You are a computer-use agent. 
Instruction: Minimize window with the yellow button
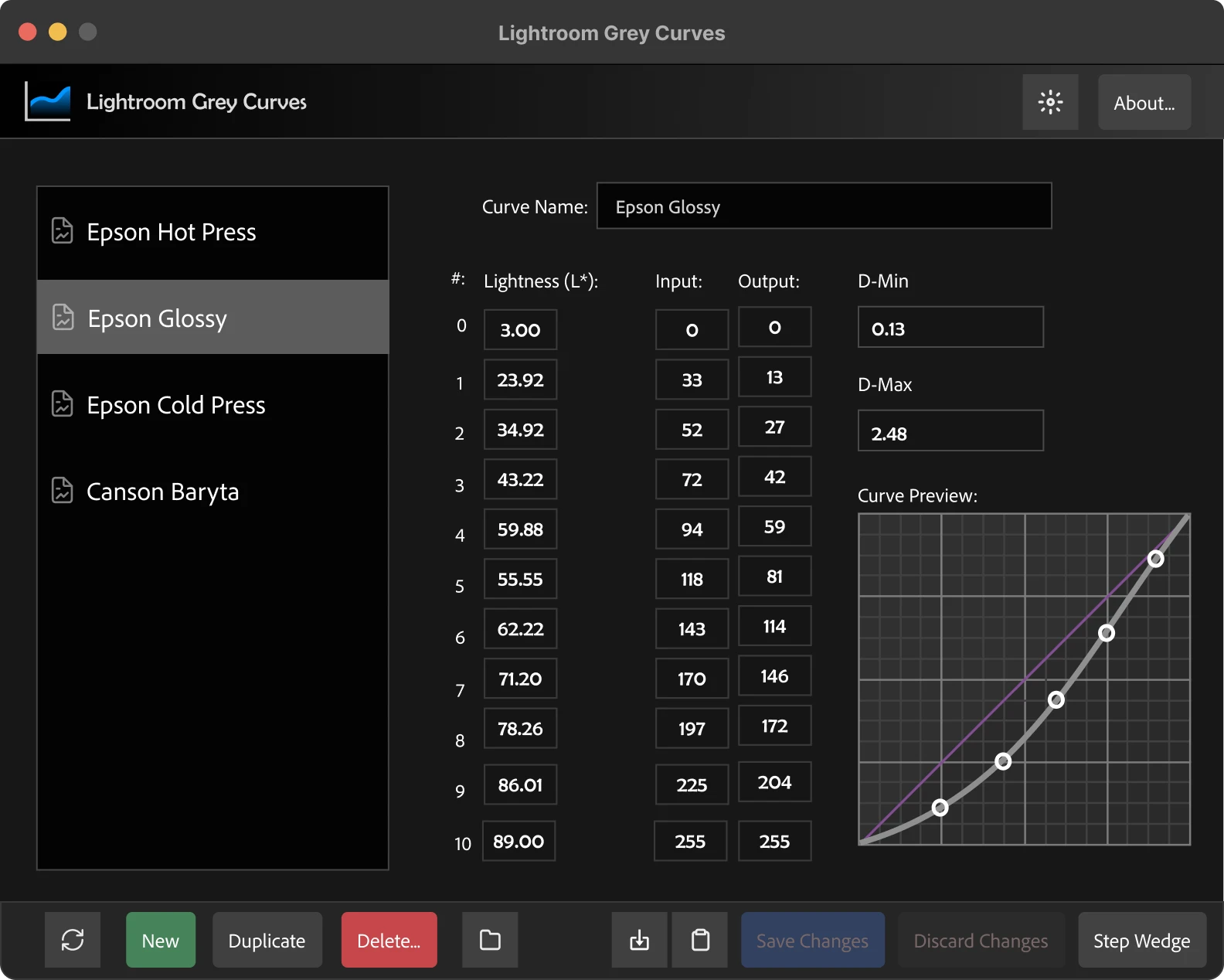coord(58,32)
